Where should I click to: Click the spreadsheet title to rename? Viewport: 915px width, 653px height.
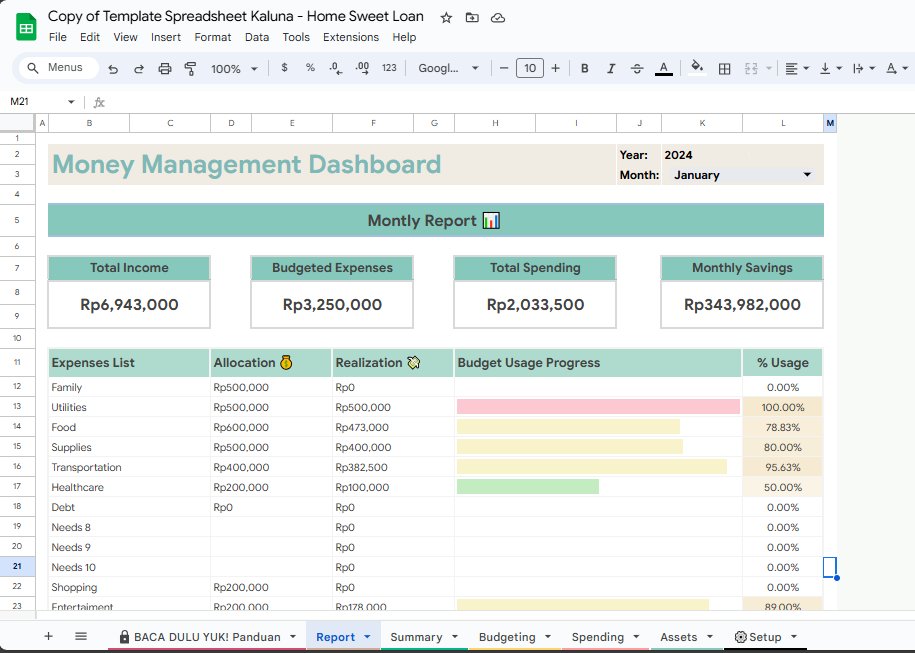point(236,16)
